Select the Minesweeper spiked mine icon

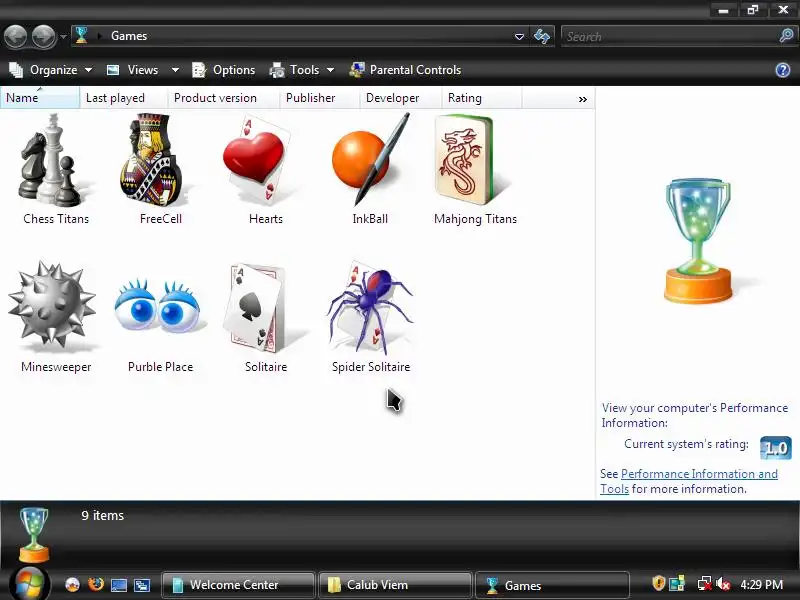(x=52, y=305)
